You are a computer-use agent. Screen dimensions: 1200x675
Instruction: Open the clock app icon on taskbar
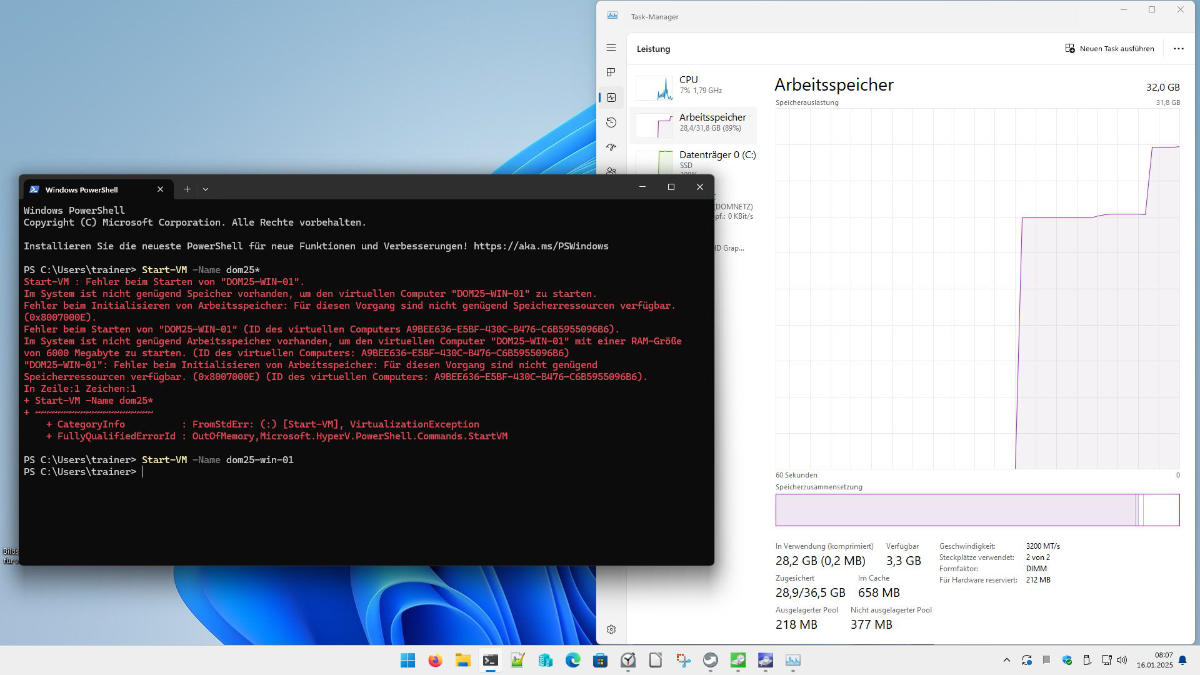628,660
